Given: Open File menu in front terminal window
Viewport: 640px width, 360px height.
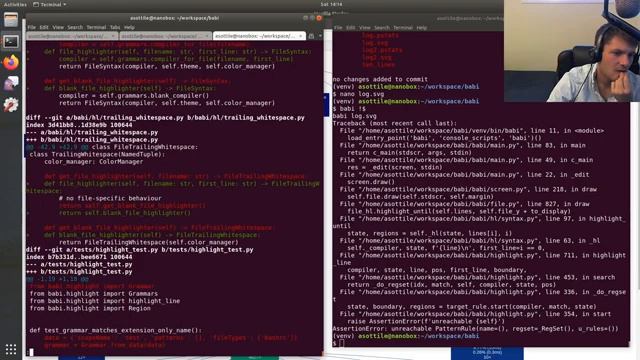Looking at the screenshot, I should [31, 27].
